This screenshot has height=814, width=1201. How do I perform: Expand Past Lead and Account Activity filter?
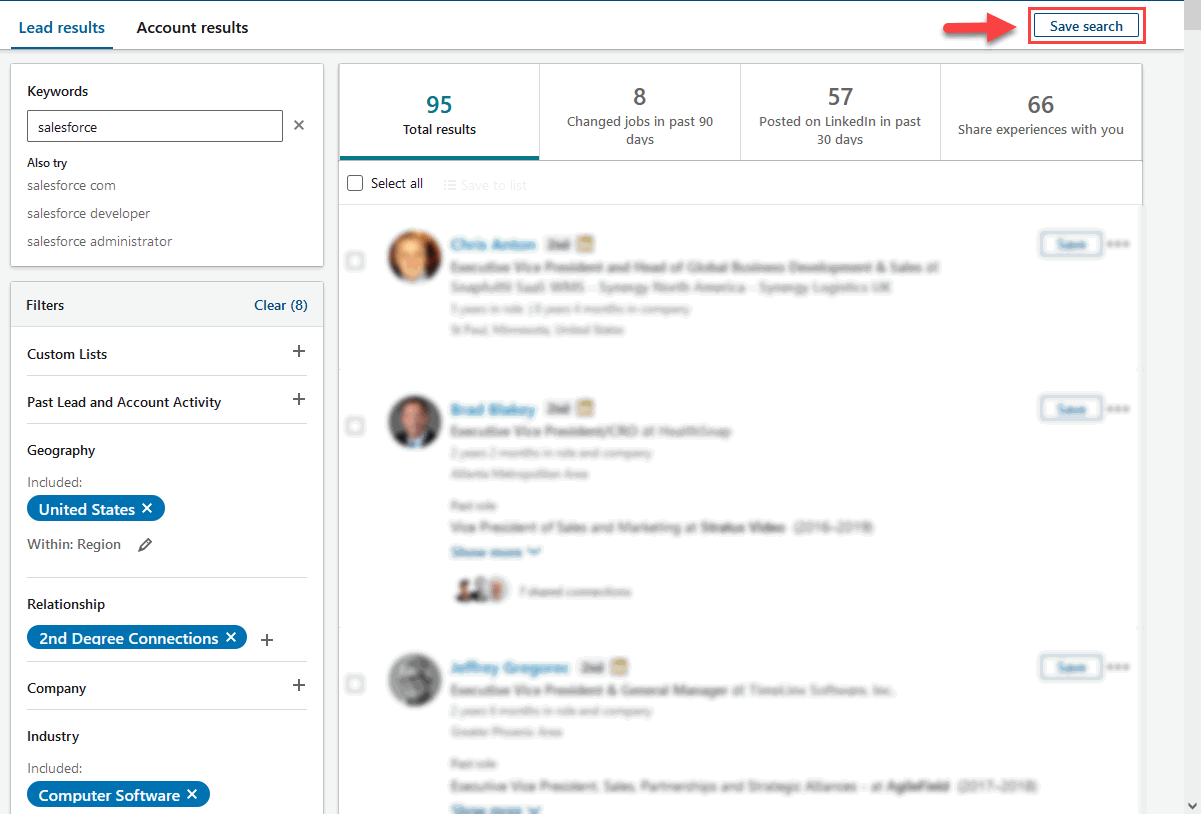click(x=298, y=400)
